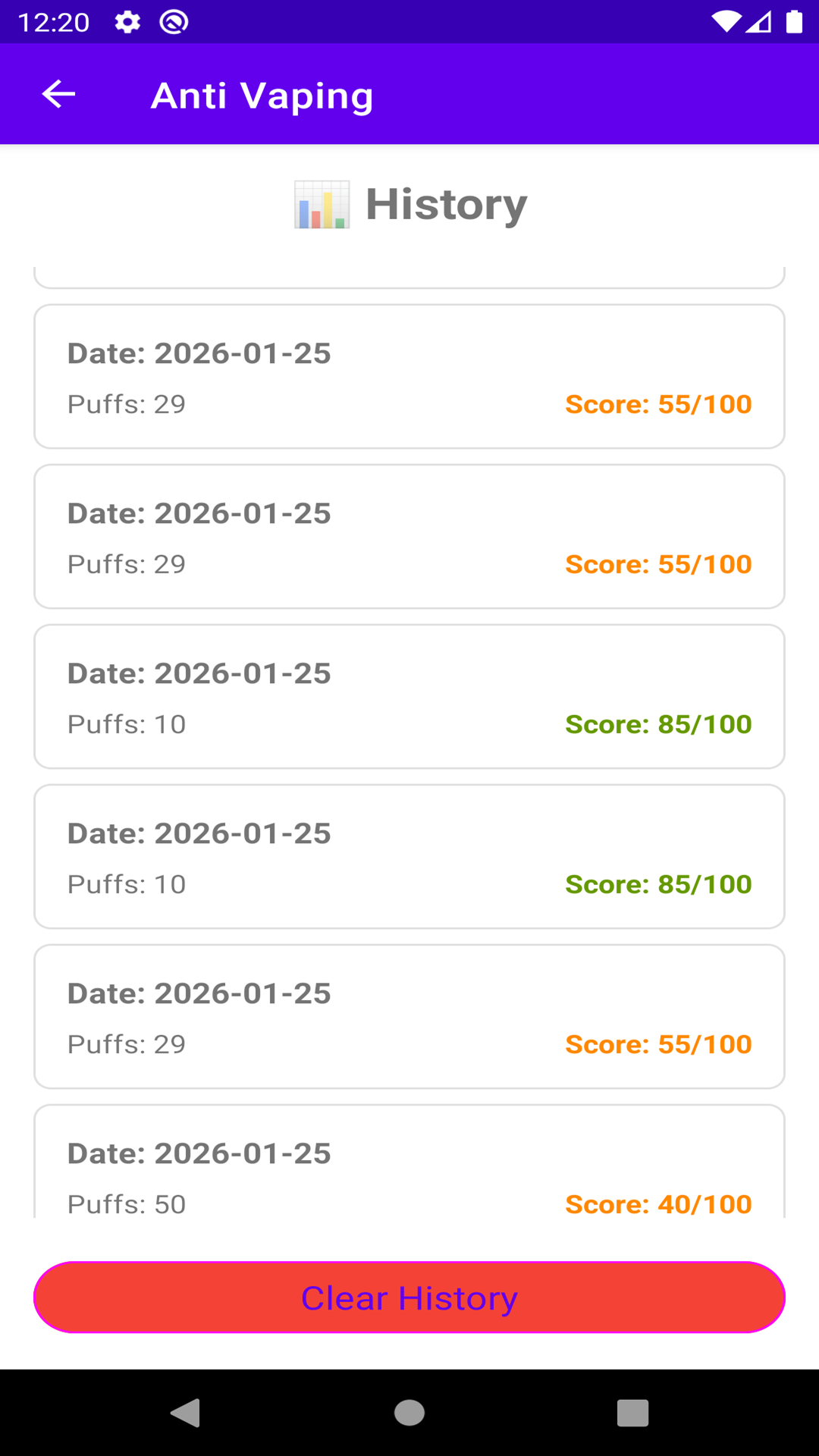
Task: Open recent apps with the square button
Action: click(632, 1413)
